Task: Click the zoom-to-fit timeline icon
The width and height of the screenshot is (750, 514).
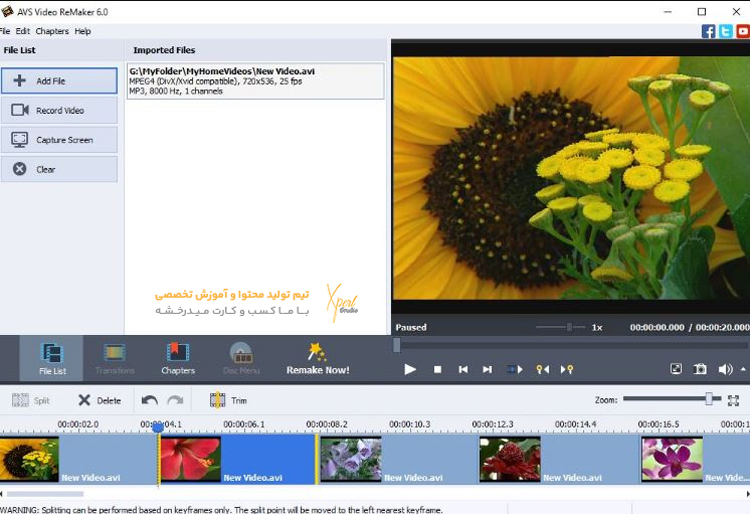Action: (x=733, y=400)
